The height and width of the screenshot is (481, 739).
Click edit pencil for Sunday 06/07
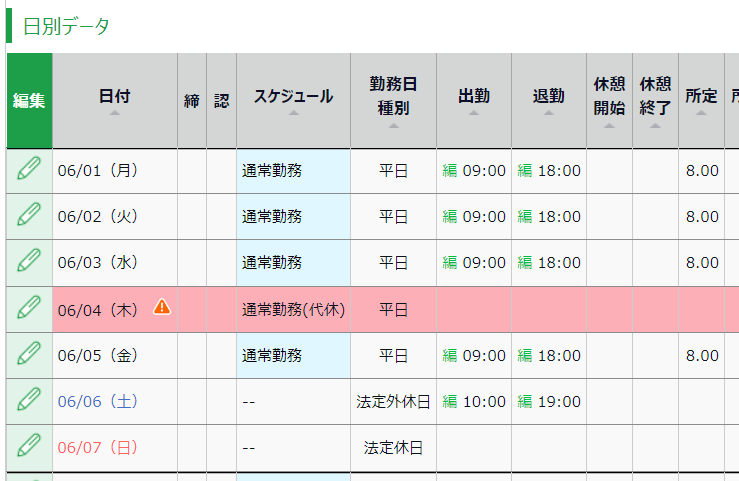pos(29,447)
